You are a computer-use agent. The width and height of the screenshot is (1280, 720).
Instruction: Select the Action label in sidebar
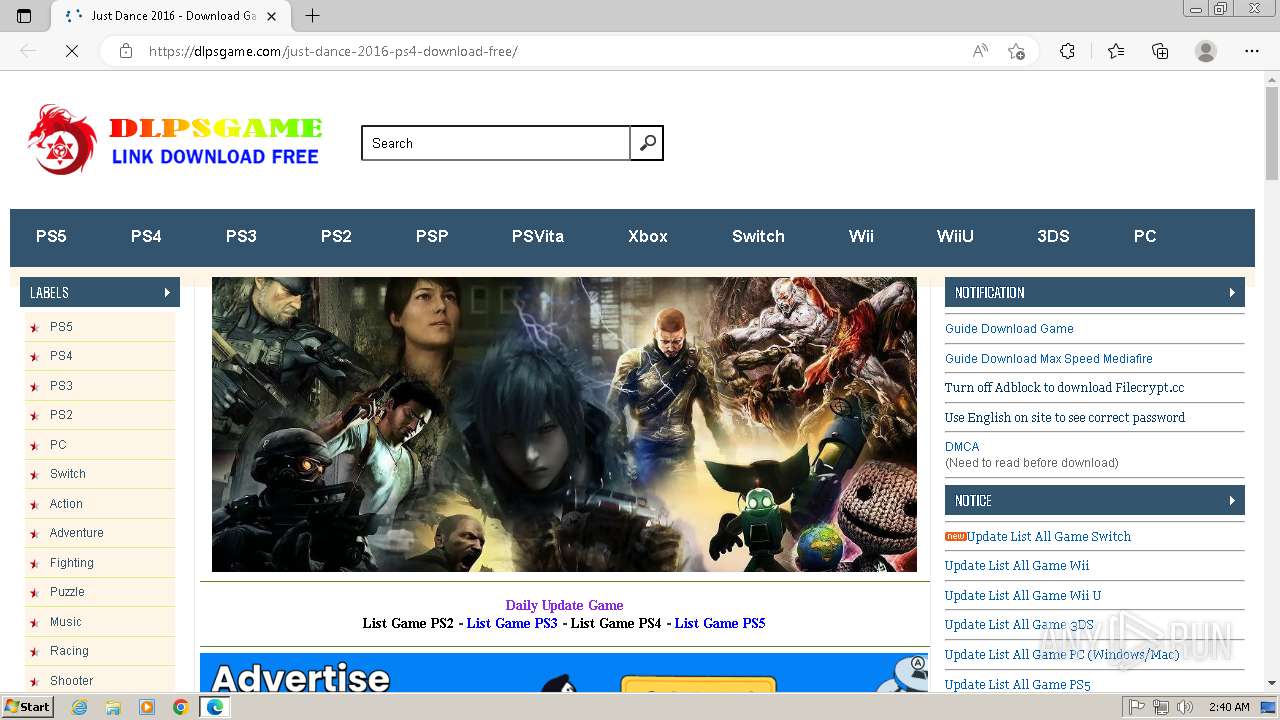(x=66, y=504)
